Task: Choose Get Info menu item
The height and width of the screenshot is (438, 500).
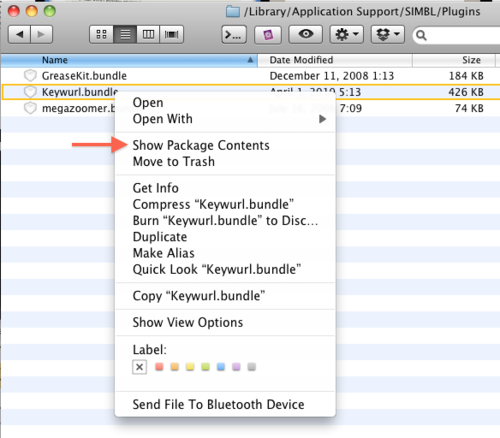Action: 225,188
